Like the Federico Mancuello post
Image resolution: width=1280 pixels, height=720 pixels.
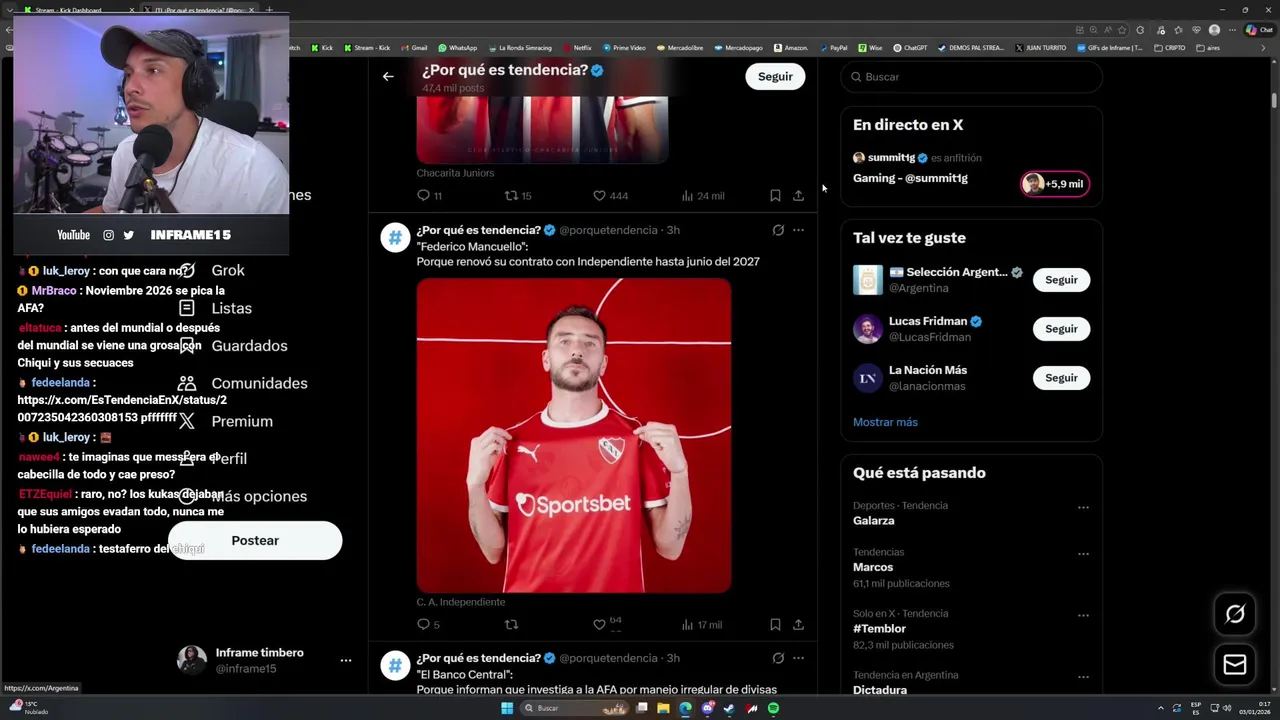click(599, 624)
